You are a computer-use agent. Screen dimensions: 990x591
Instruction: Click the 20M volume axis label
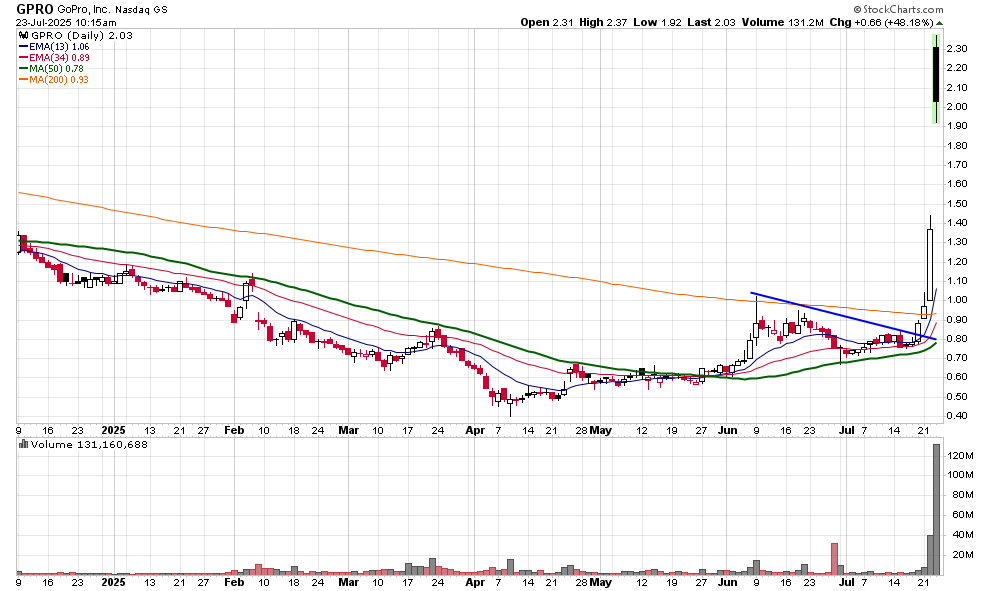(x=962, y=554)
